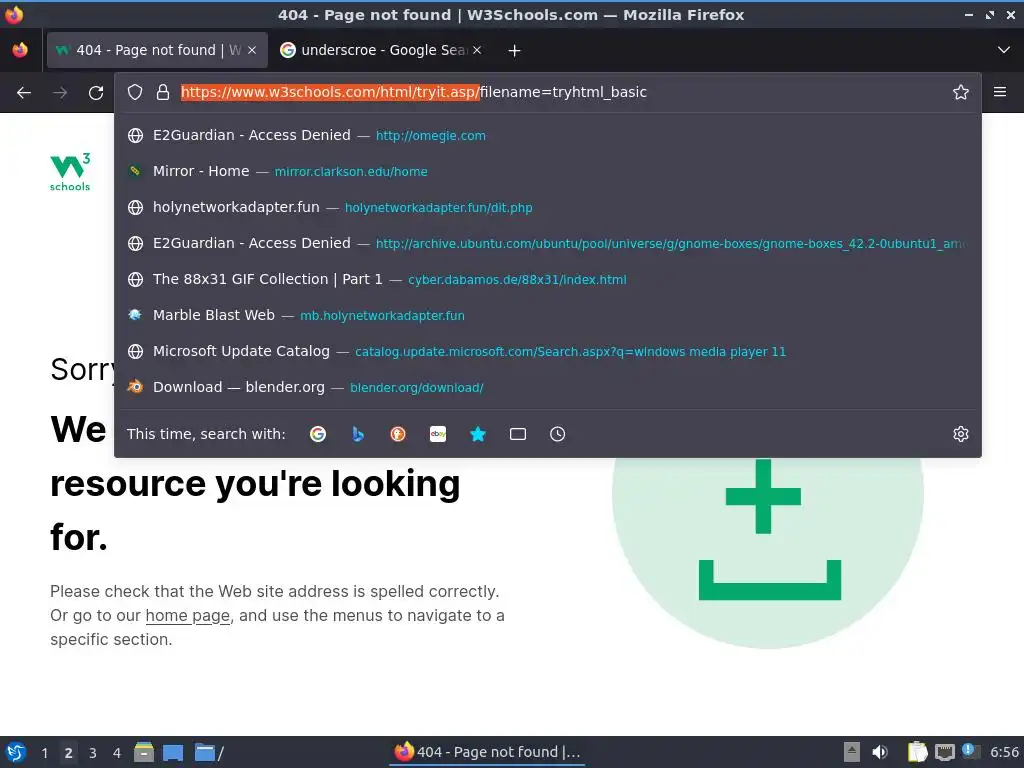Search open tabs using the tab icon
The width and height of the screenshot is (1024, 768).
[x=518, y=434]
